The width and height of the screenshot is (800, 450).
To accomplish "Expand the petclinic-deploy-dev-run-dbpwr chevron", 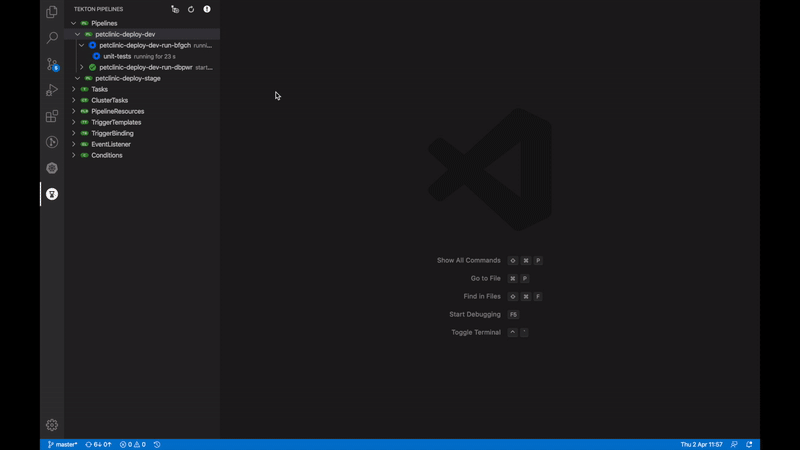I will pos(82,67).
